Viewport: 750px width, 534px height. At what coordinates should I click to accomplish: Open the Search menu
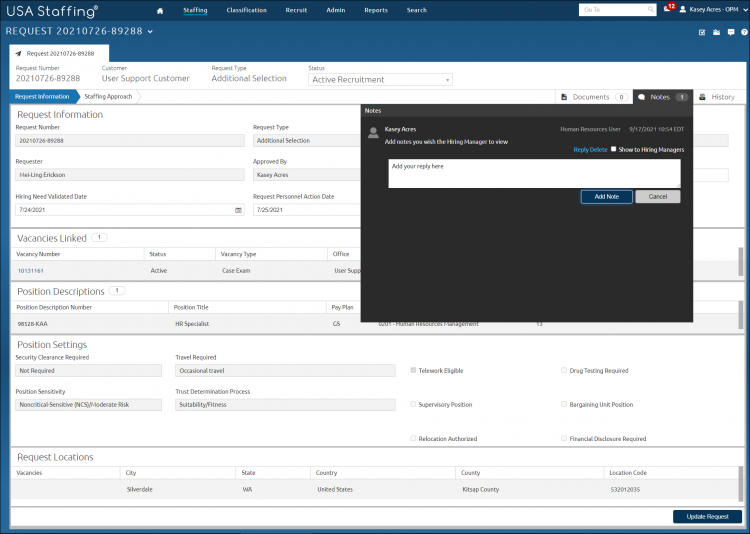tap(417, 10)
